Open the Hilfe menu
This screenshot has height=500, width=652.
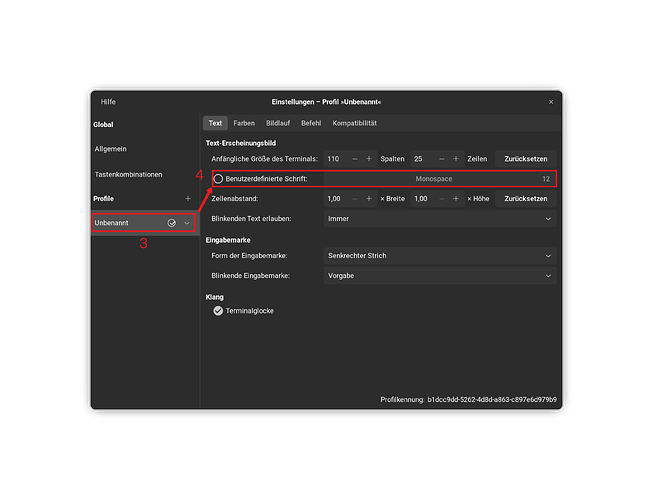pos(108,102)
